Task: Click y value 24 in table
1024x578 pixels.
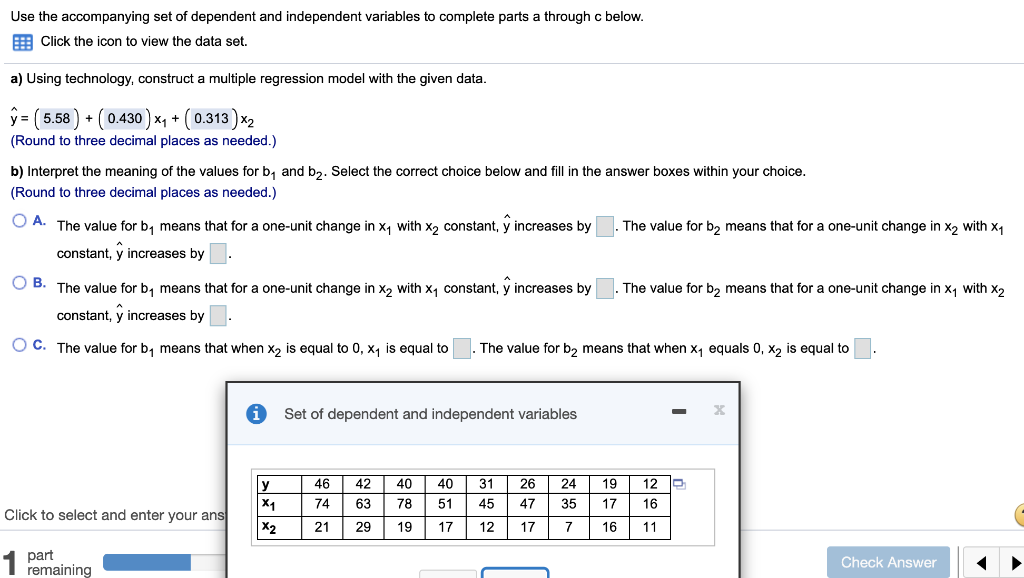Action: 569,484
